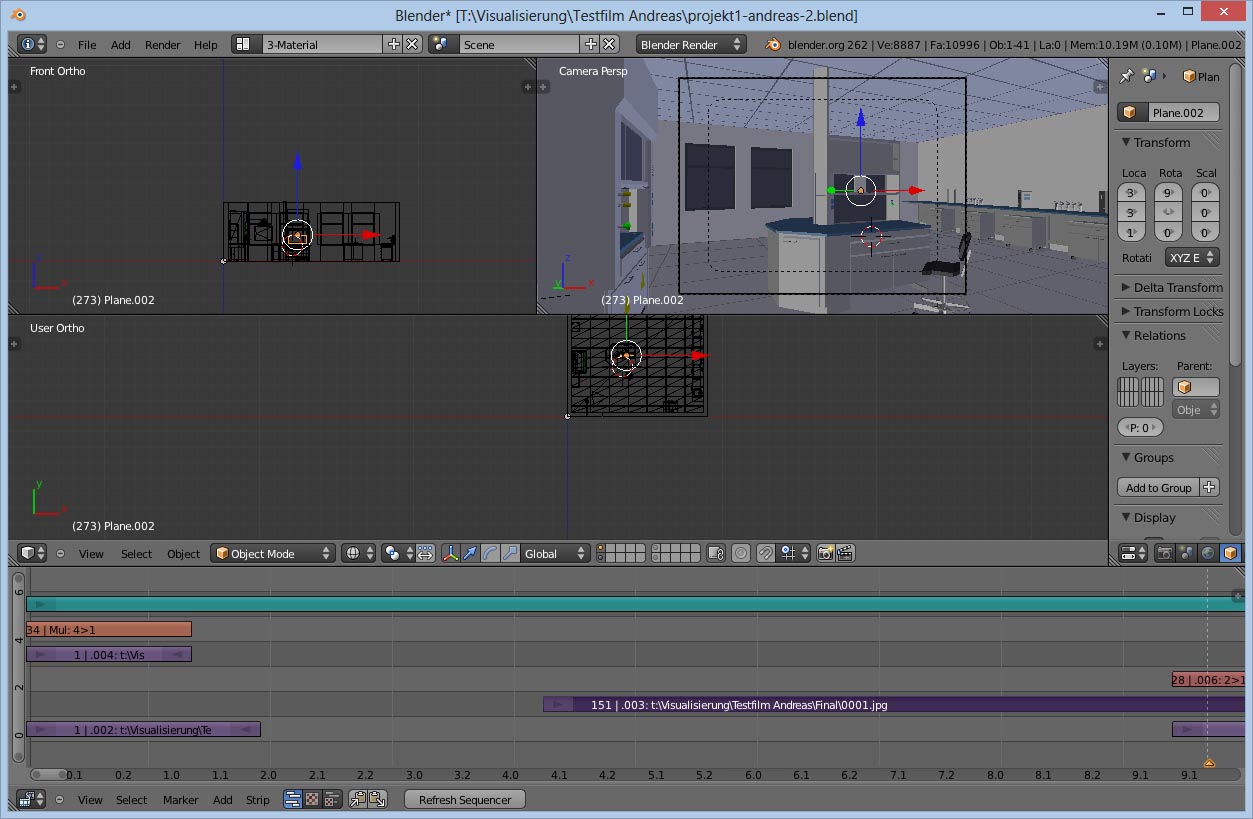Open the Object Mode dropdown
This screenshot has width=1253, height=819.
(273, 553)
